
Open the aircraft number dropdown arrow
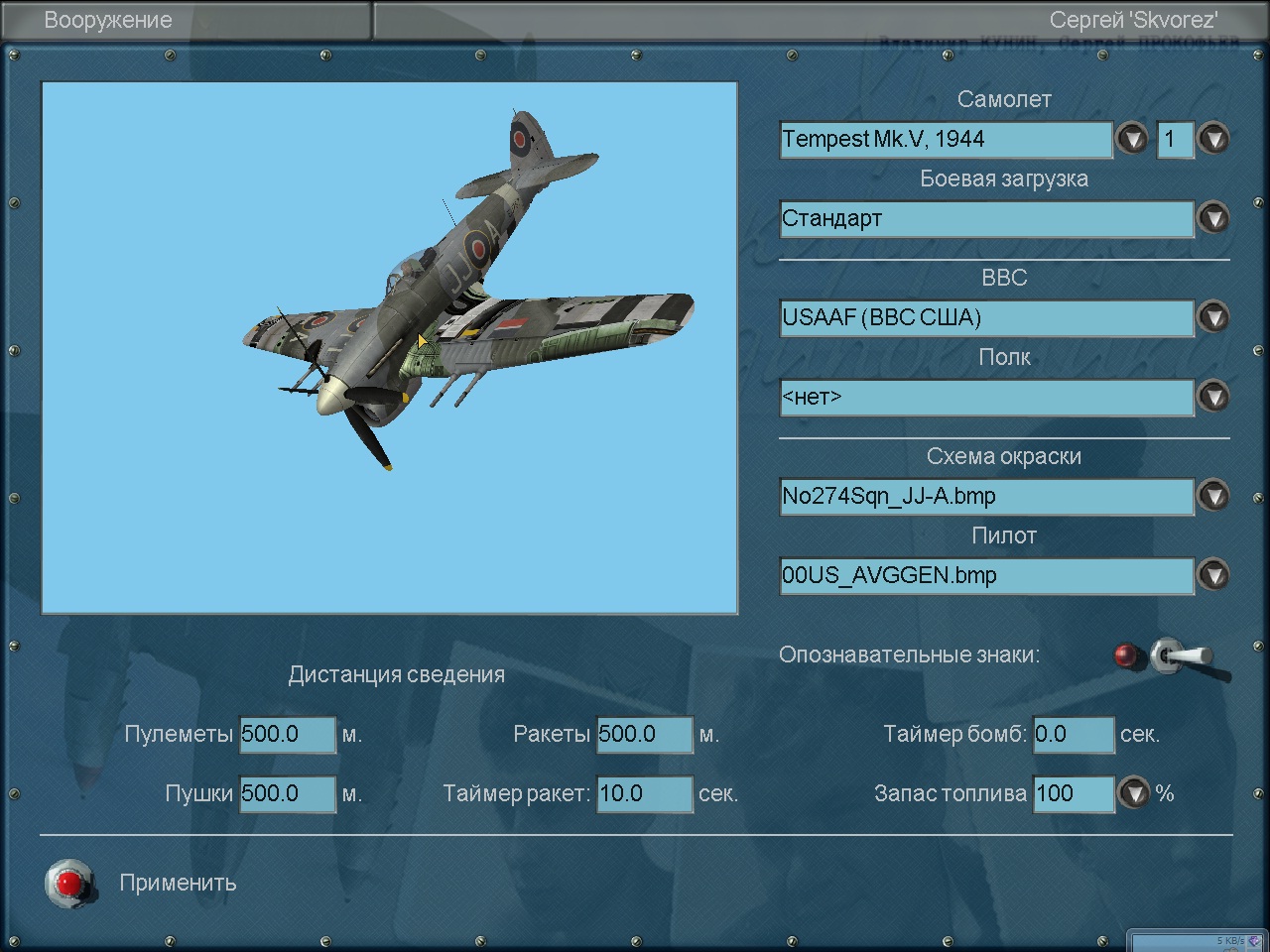[1213, 139]
